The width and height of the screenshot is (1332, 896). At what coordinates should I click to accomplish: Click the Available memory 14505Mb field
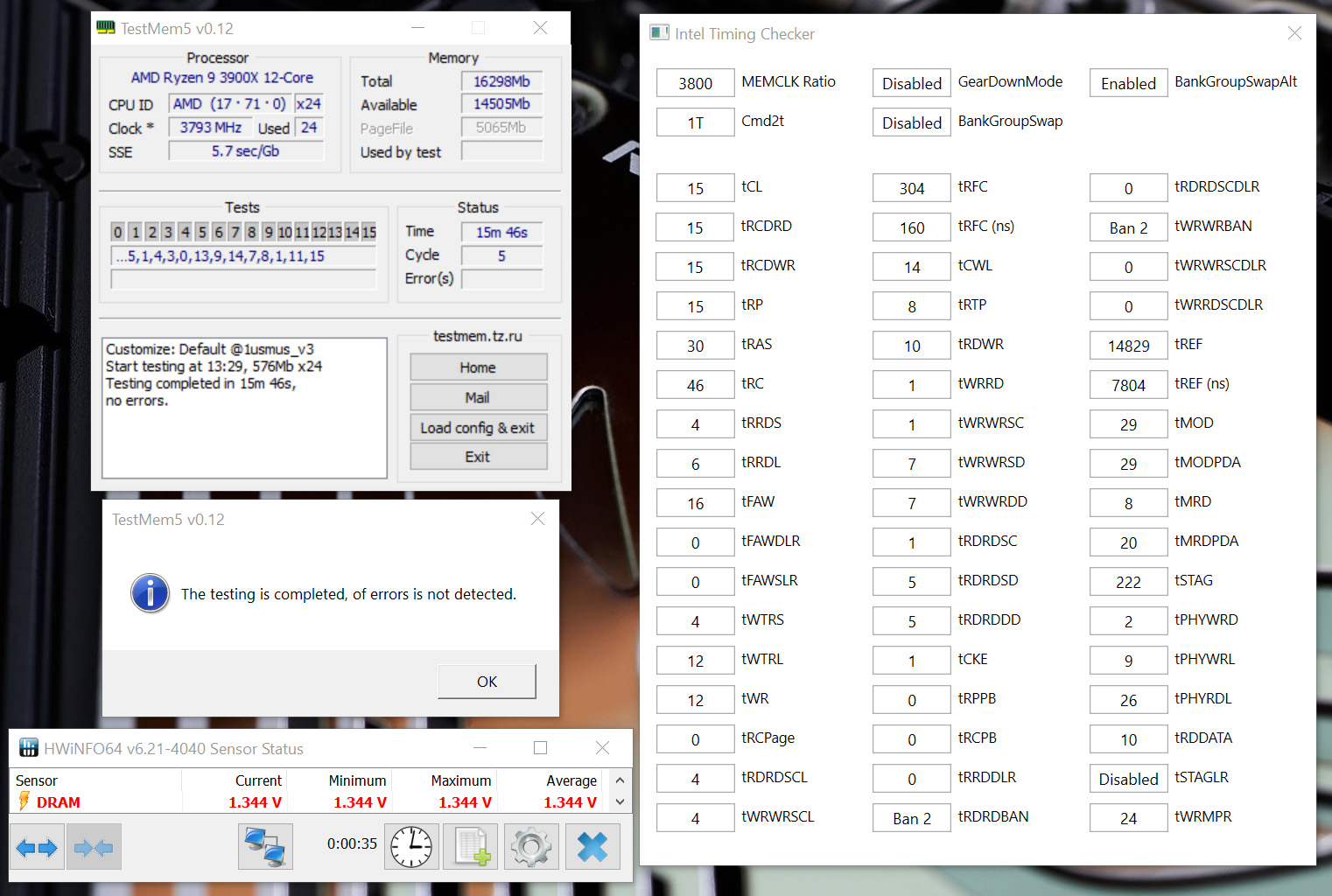pos(501,104)
